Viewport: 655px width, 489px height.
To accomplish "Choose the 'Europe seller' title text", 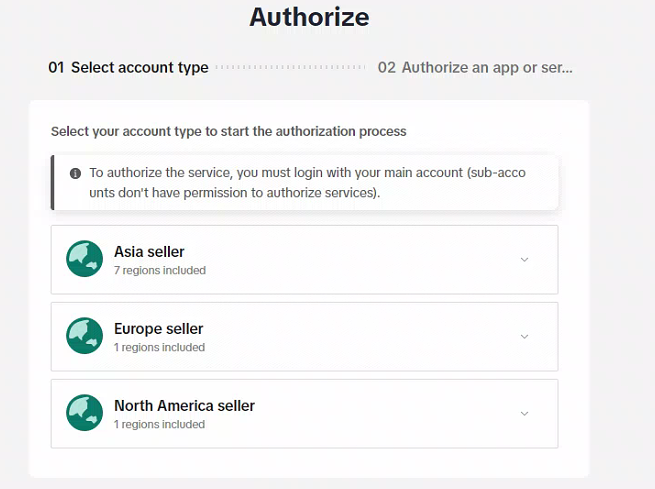I will (x=158, y=329).
